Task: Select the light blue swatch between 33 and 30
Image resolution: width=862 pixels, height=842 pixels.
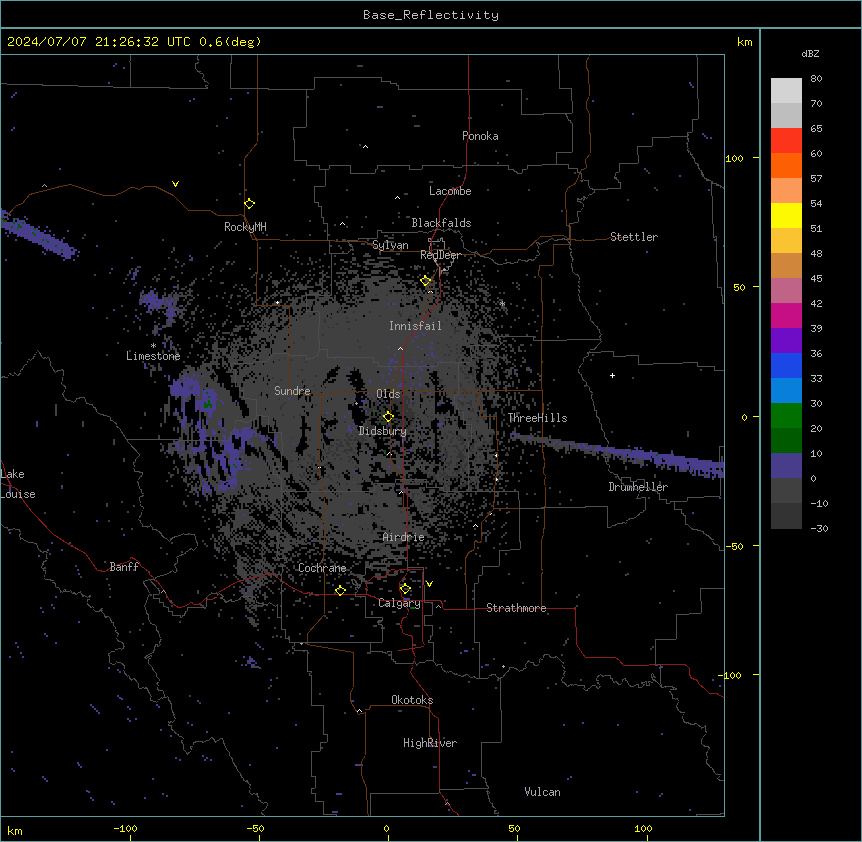Action: coord(786,391)
